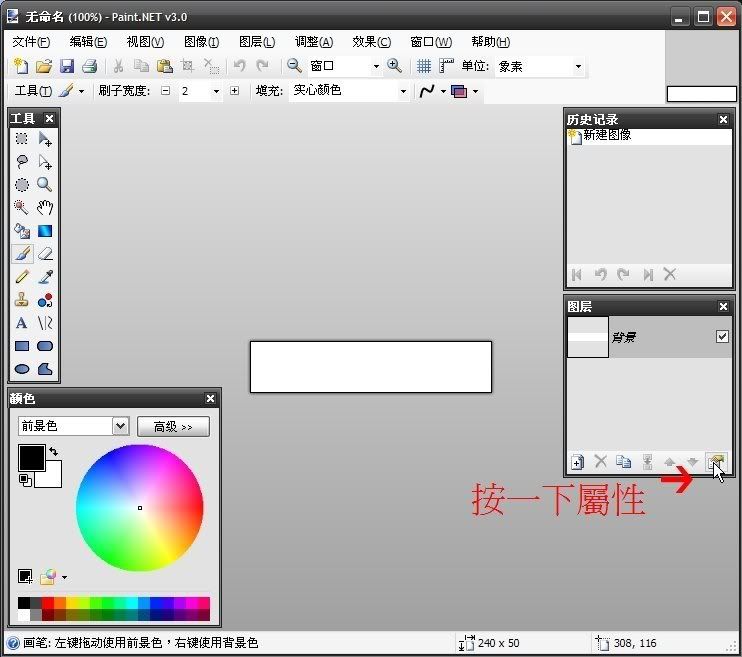Screen dimensions: 742x657
Task: Open the 效果(C) menu
Action: pyautogui.click(x=371, y=42)
